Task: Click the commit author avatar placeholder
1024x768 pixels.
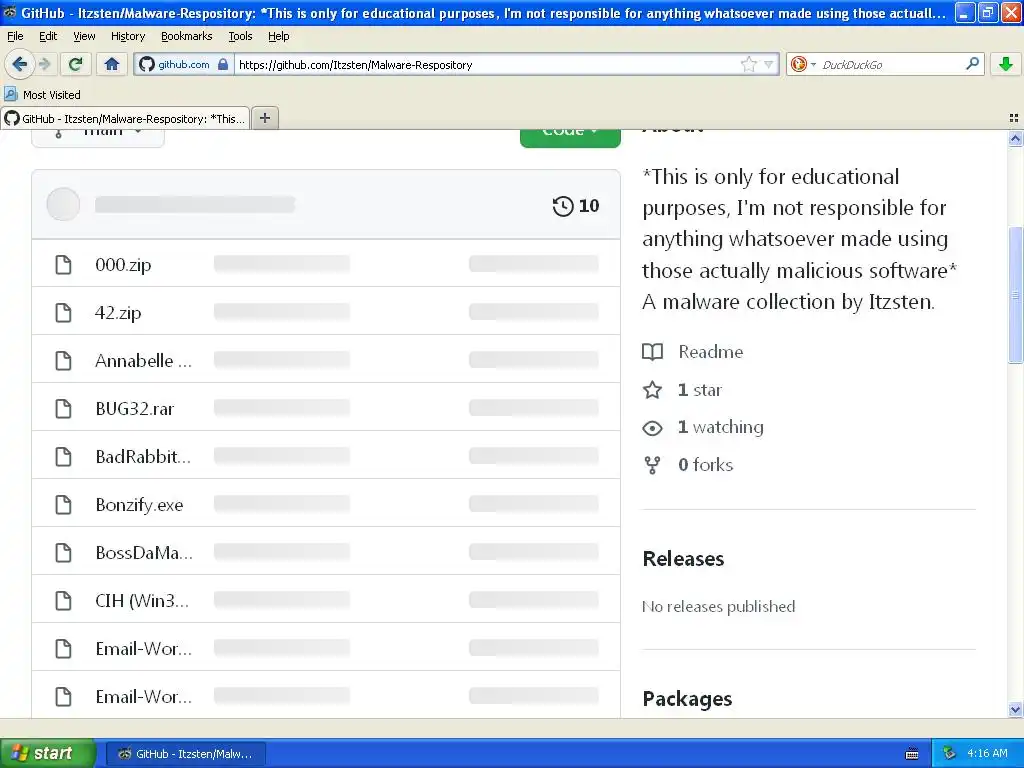Action: pos(63,204)
